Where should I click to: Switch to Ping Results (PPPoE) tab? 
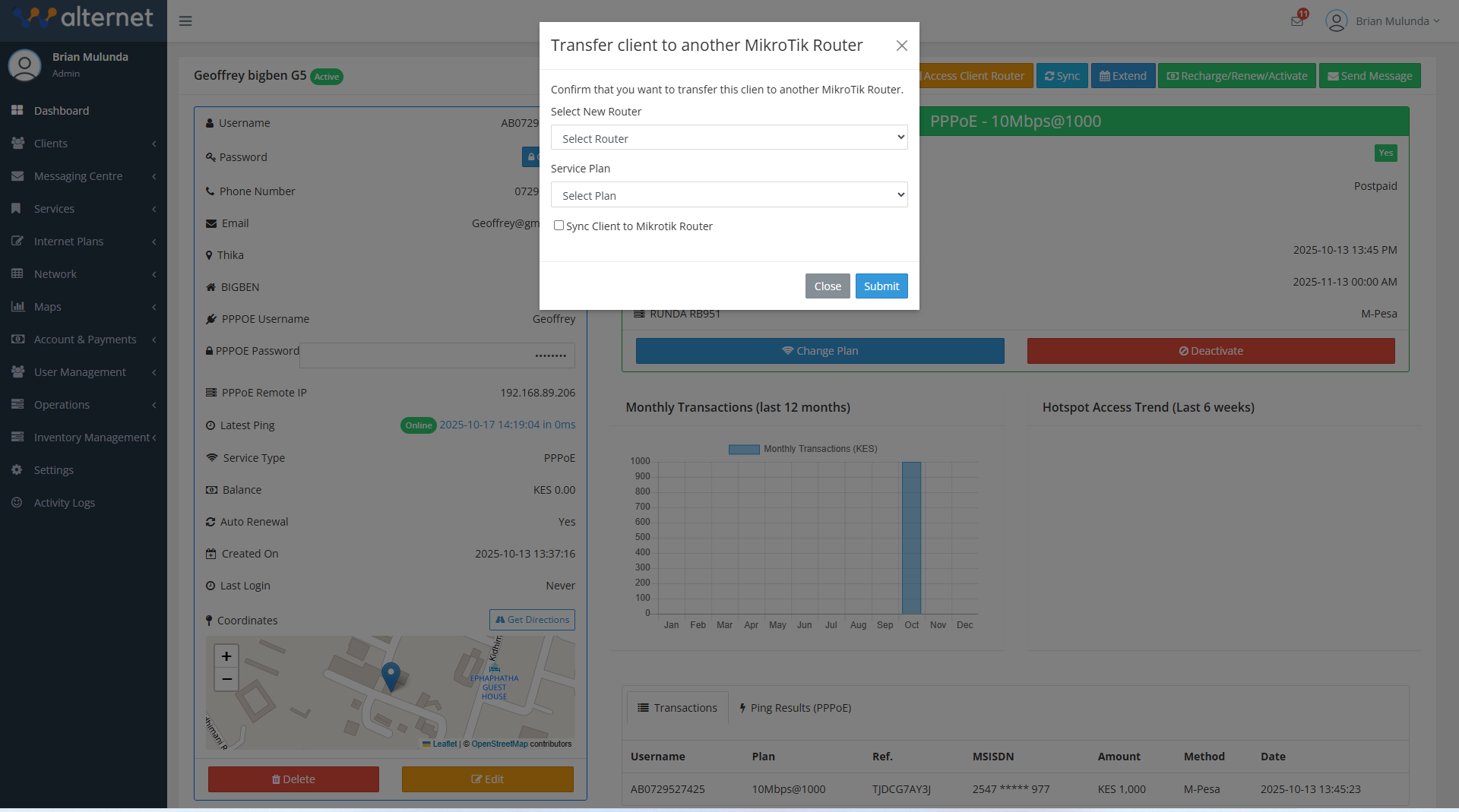point(794,708)
